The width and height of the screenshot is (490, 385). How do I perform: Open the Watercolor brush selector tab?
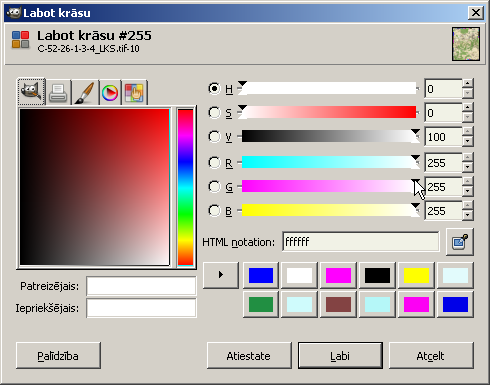[x=85, y=92]
